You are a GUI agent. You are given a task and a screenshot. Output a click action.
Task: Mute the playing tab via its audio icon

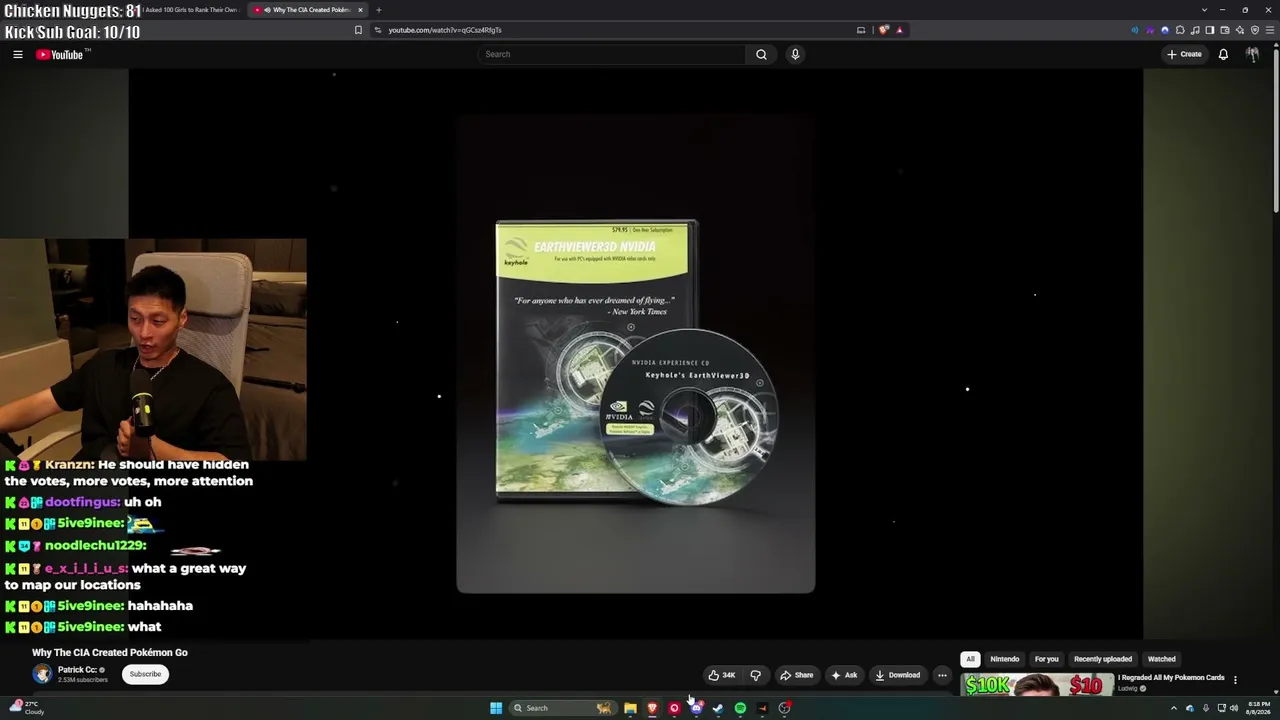coord(267,10)
